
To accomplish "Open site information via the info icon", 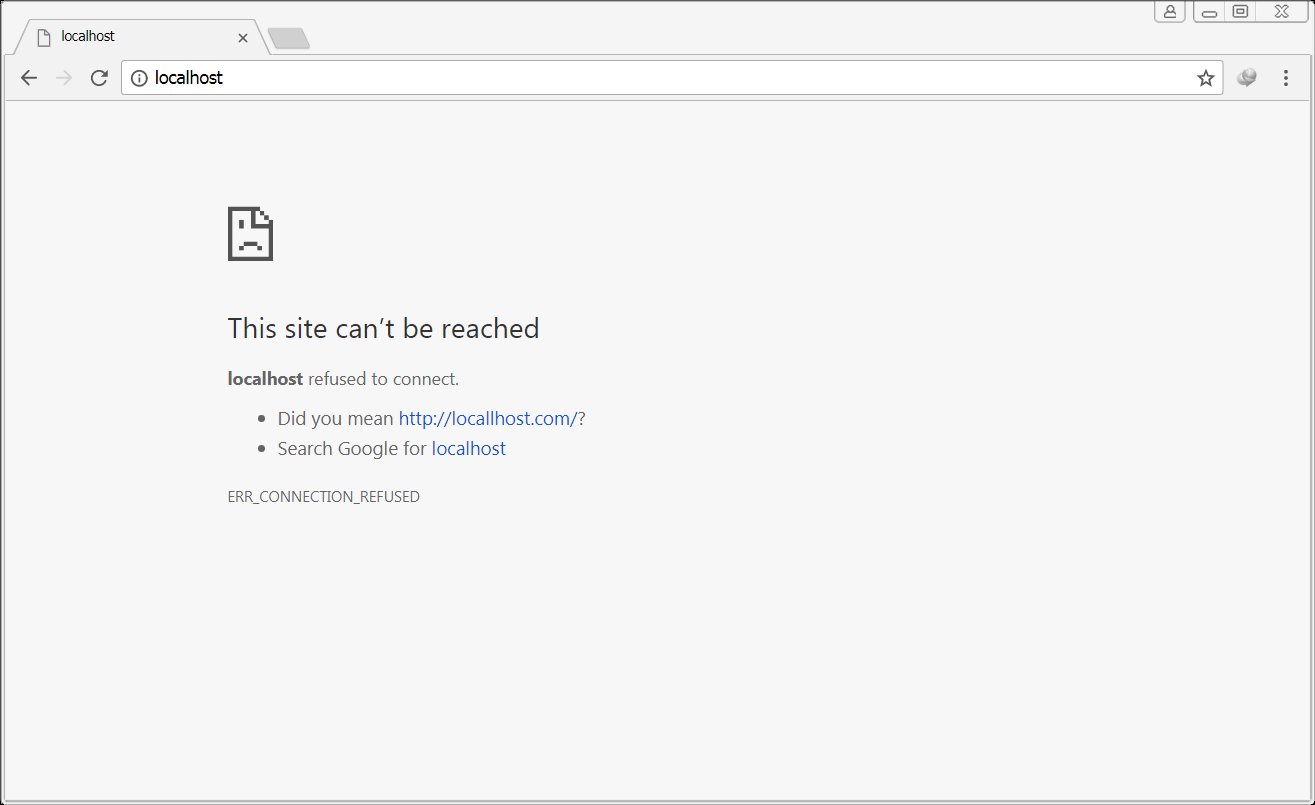I will point(139,77).
